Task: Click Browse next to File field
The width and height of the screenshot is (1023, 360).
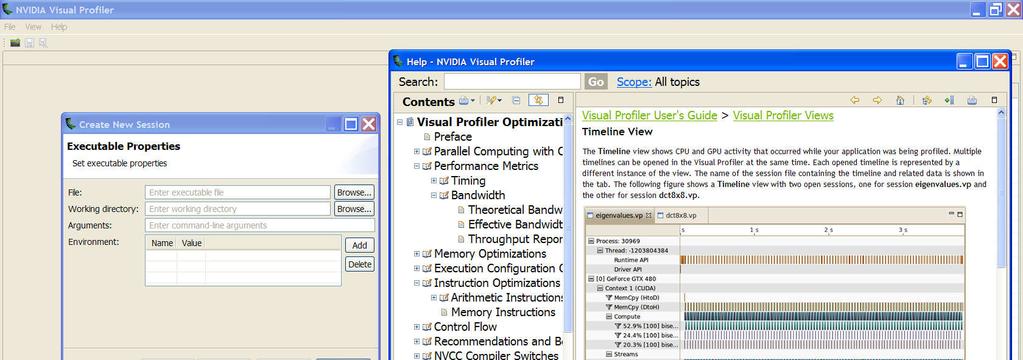Action: pyautogui.click(x=354, y=192)
